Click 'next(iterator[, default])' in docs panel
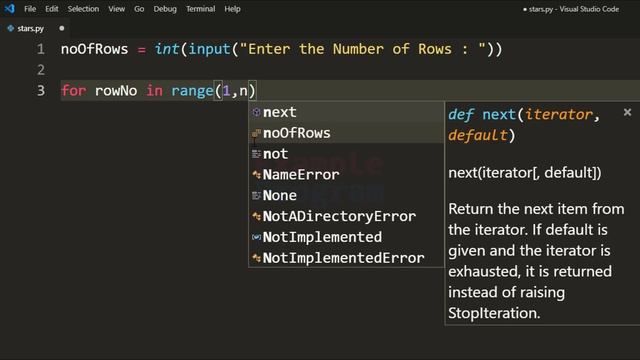The width and height of the screenshot is (640, 360). click(524, 173)
